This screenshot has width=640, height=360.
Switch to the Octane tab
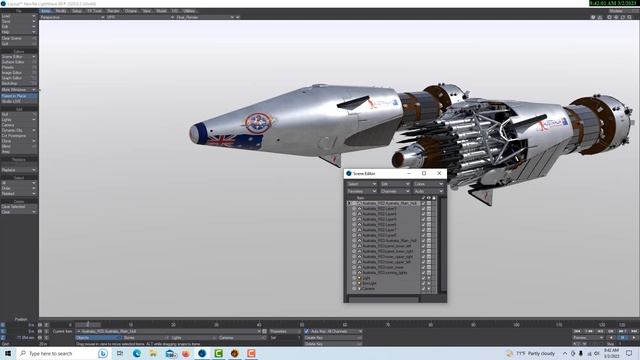pos(131,11)
